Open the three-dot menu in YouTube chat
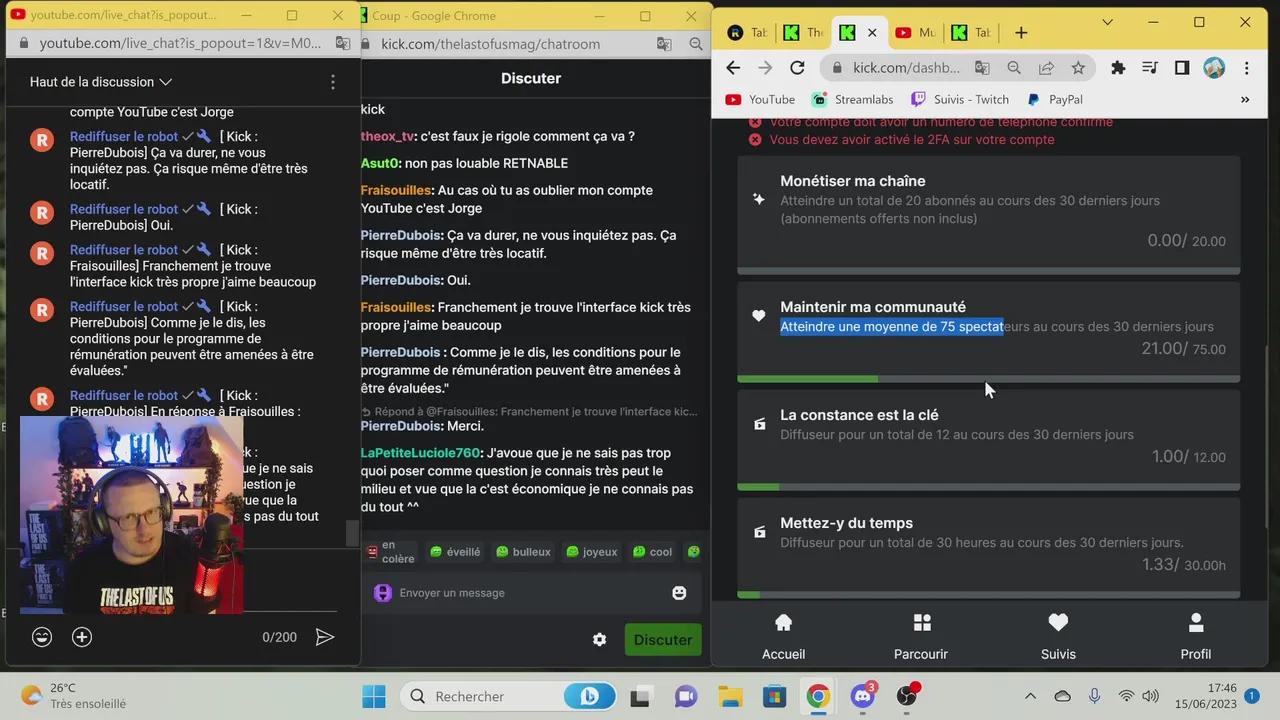This screenshot has width=1280, height=720. (333, 82)
